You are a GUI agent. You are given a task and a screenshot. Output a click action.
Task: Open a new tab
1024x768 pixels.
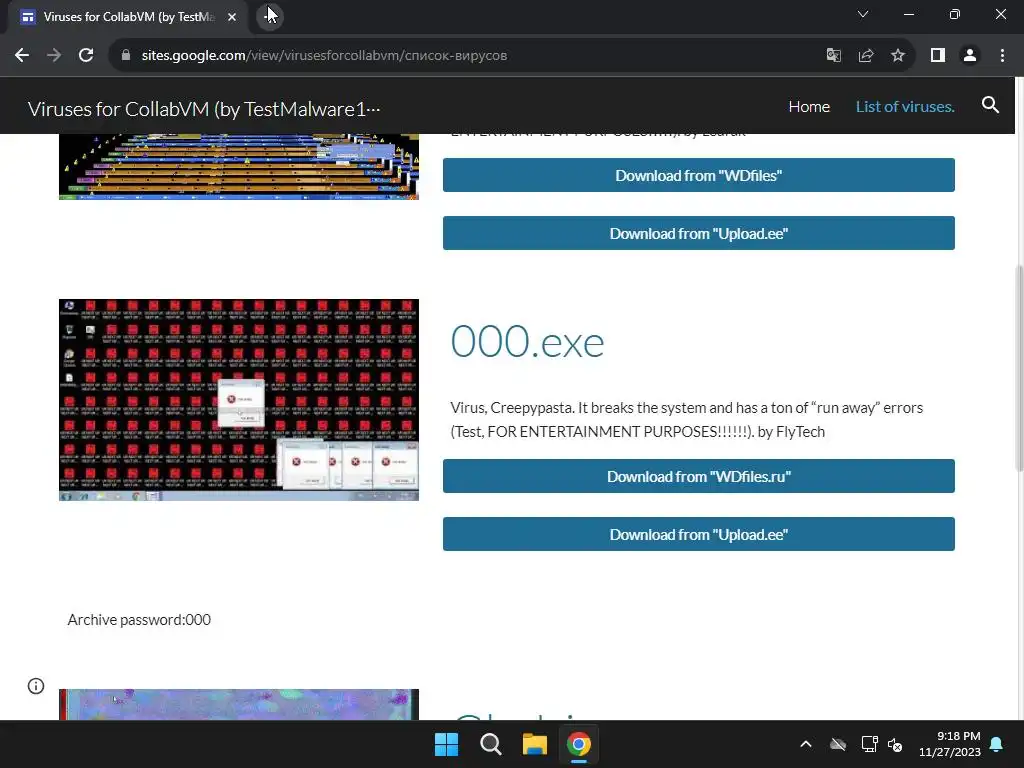tap(269, 16)
